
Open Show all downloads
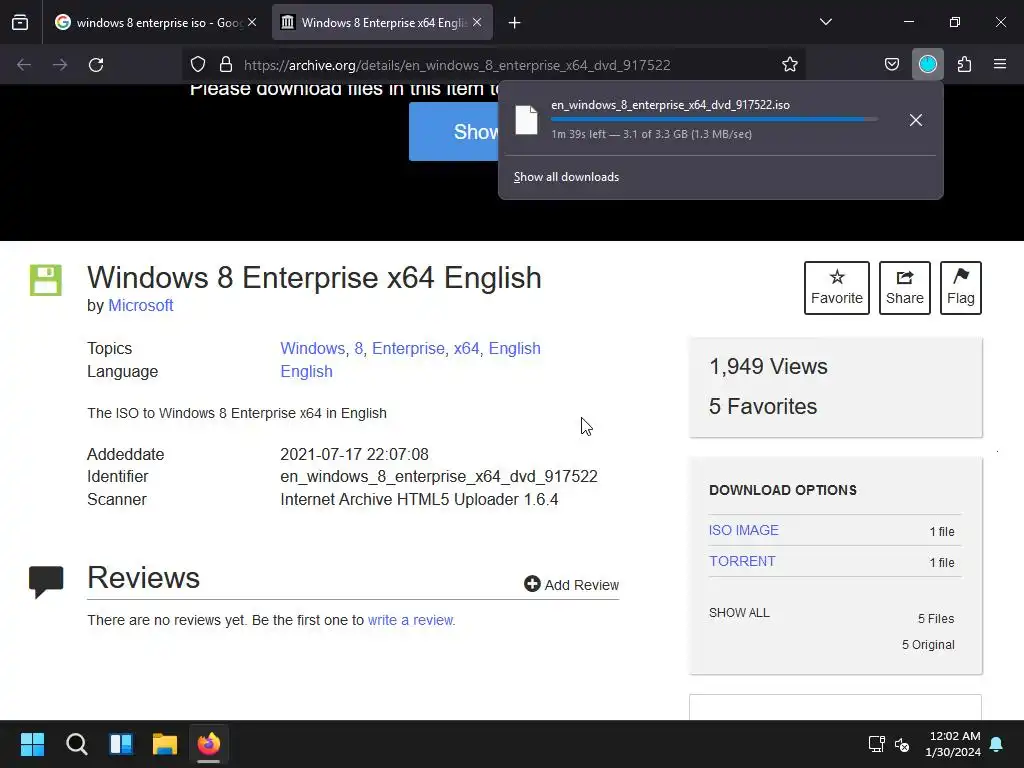pyautogui.click(x=566, y=177)
